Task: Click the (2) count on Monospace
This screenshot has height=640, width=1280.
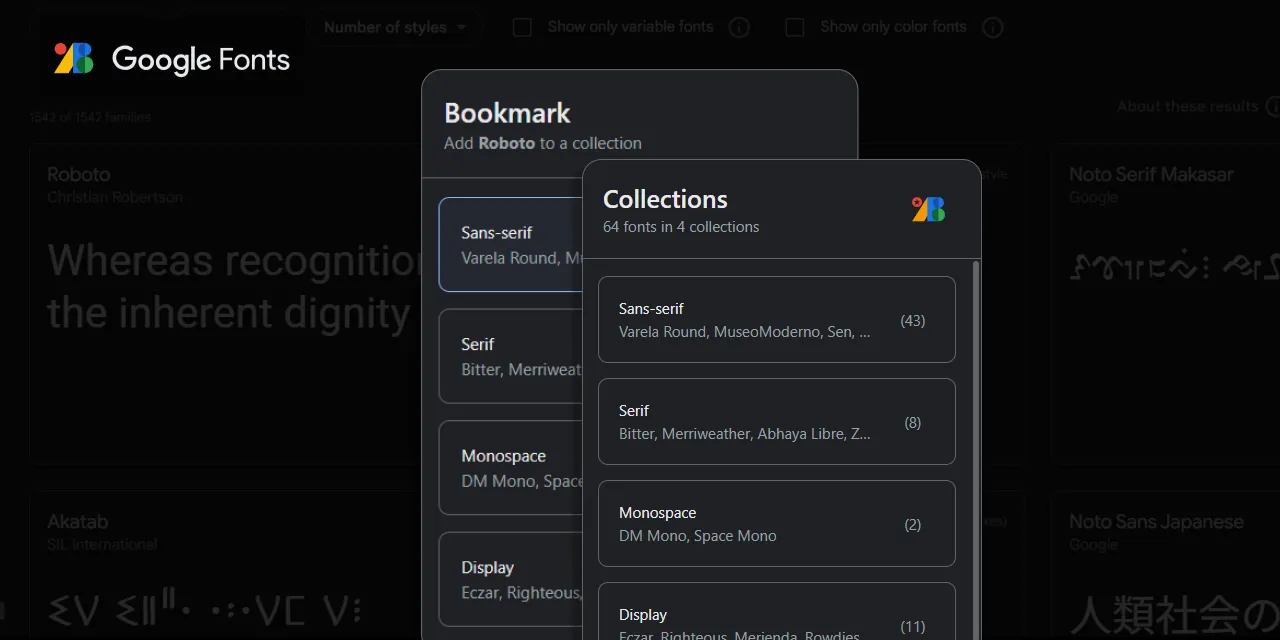Action: tap(912, 525)
